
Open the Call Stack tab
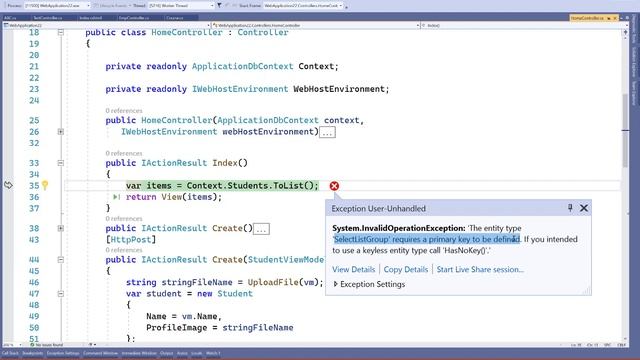[x=10, y=353]
